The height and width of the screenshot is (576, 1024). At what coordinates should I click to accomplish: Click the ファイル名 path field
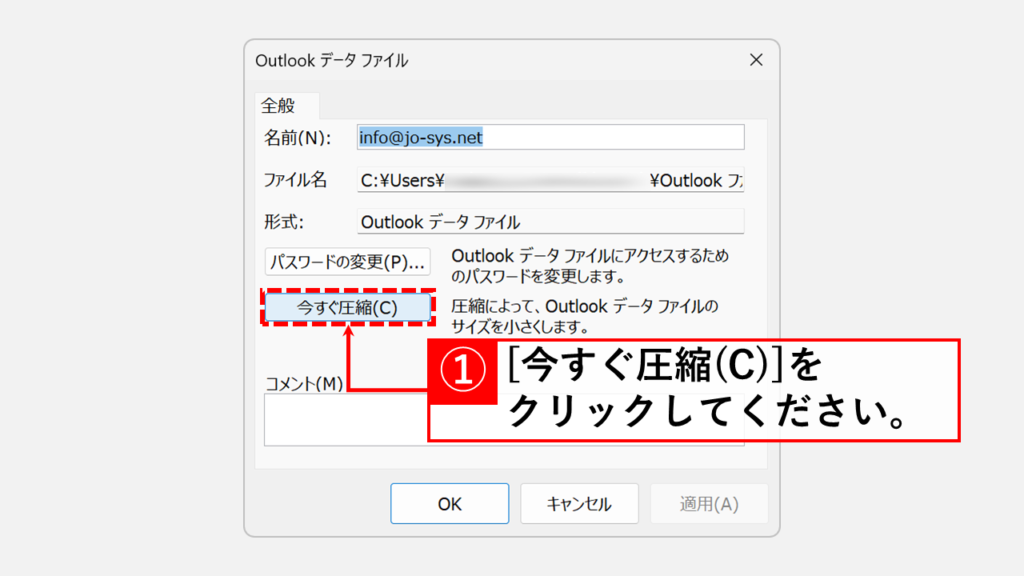551,180
